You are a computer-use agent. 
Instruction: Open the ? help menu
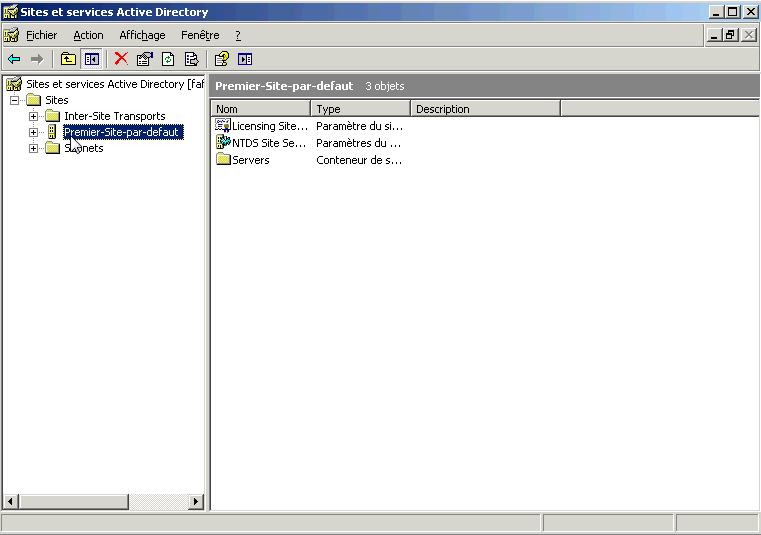point(238,35)
